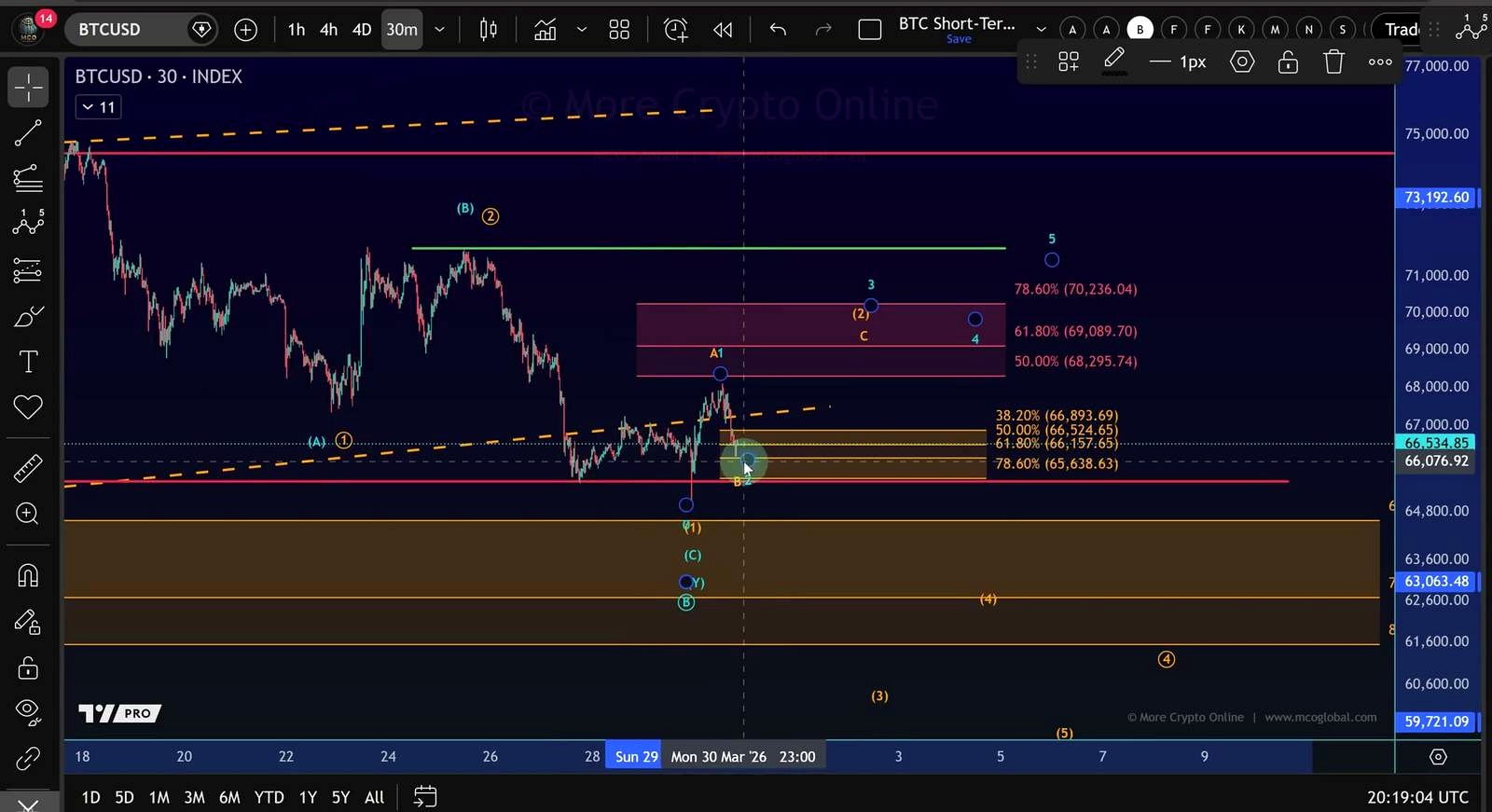The width and height of the screenshot is (1492, 812).
Task: Open the BTC Short-Ter... layout name
Action: click(x=957, y=23)
